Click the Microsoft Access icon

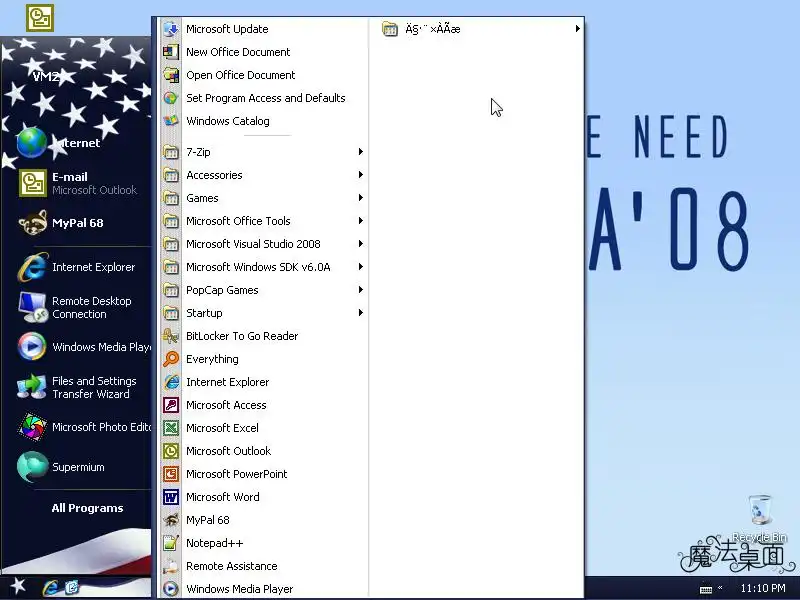pyautogui.click(x=171, y=405)
